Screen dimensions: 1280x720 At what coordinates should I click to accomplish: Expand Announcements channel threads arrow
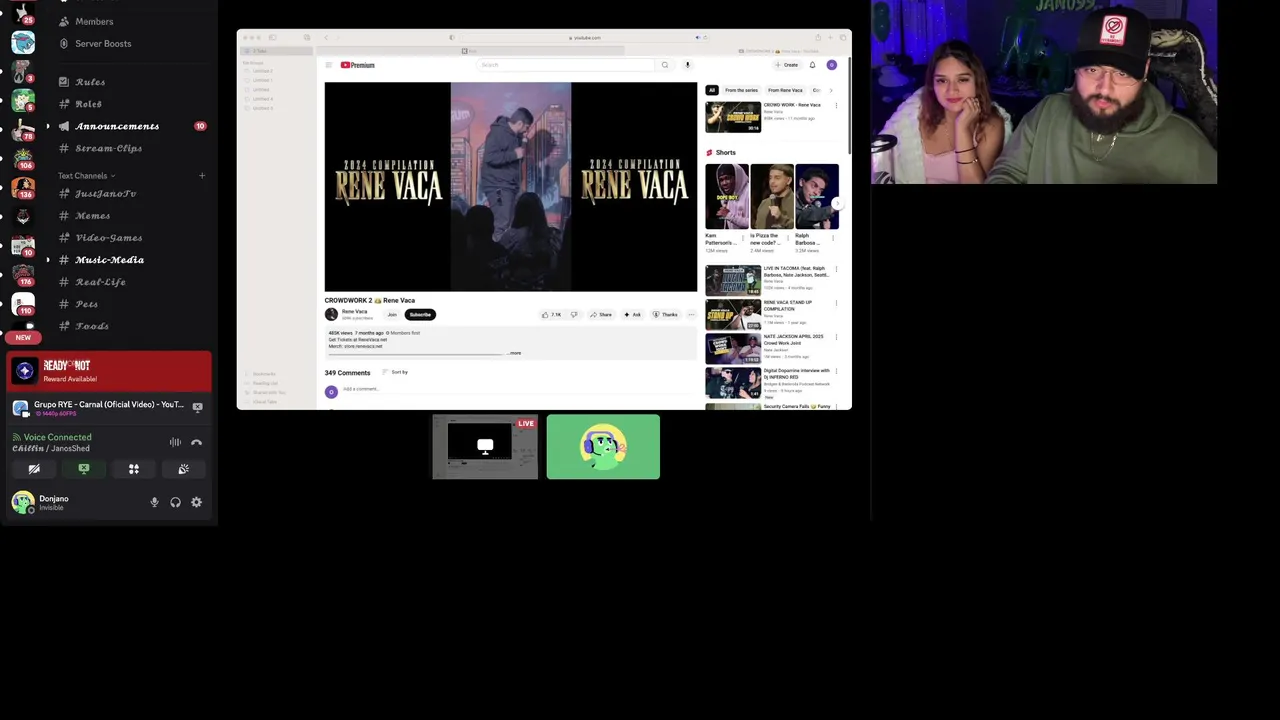47,126
